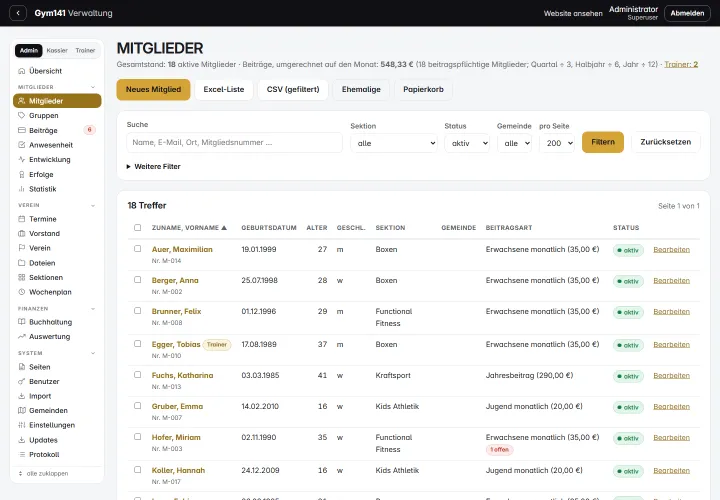Click the Gemeinden map icon
This screenshot has height=500, width=720.
tap(21, 410)
